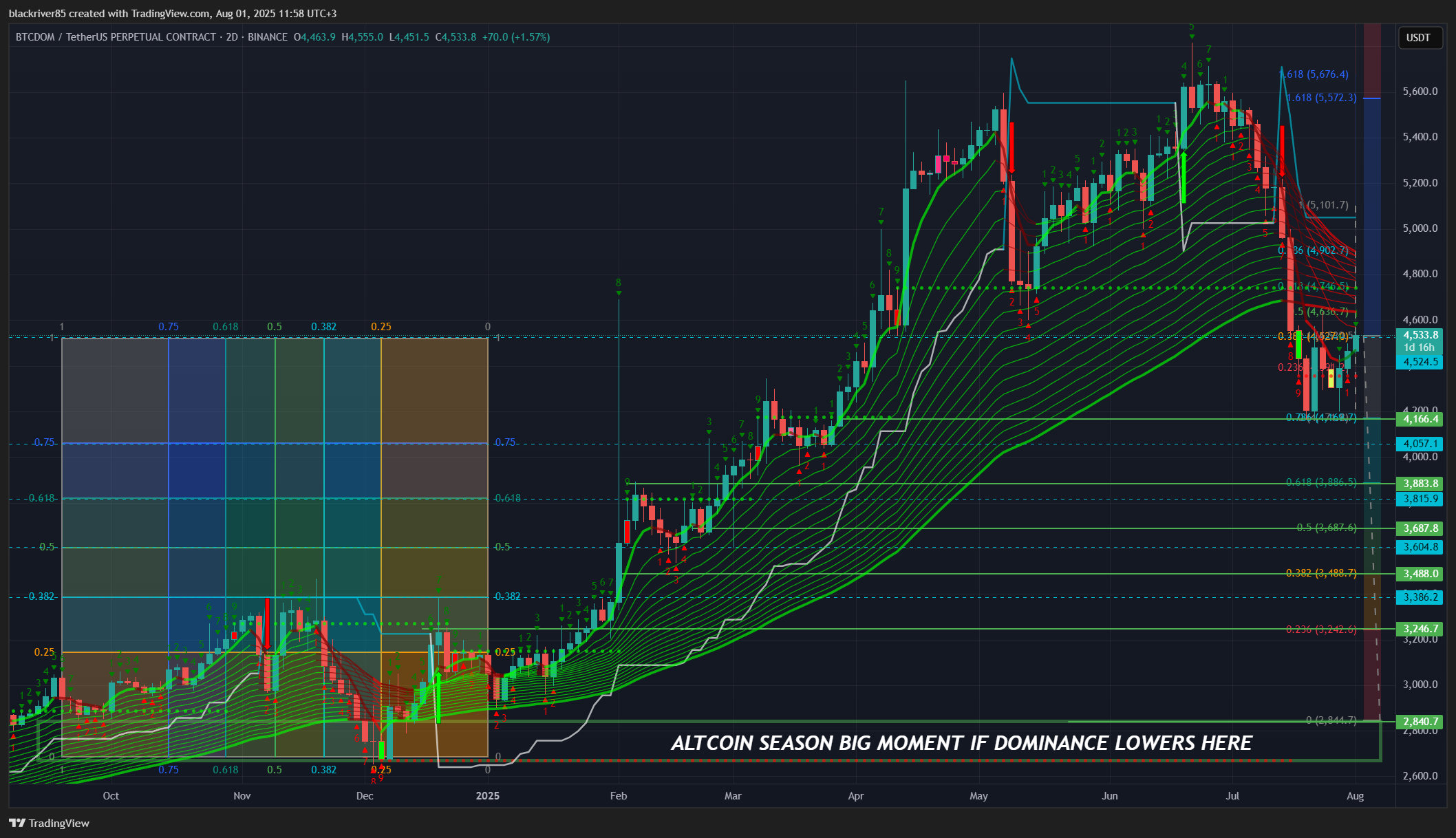Click the Jul label on time axis

(1232, 796)
